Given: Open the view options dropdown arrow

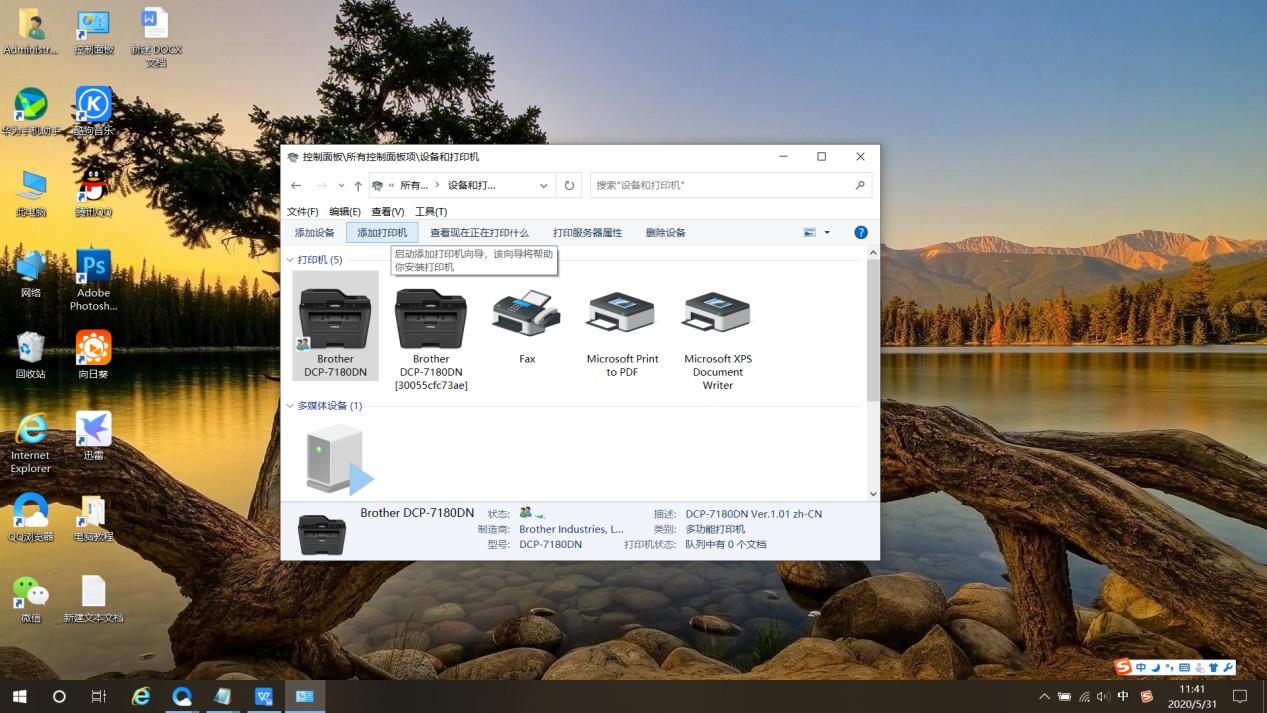Looking at the screenshot, I should click(x=827, y=233).
